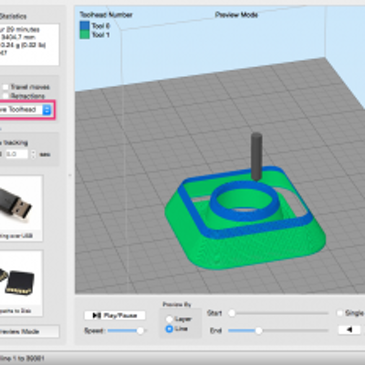Enable the Retractions checkbox
Image resolution: width=365 pixels, height=365 pixels.
5,96
